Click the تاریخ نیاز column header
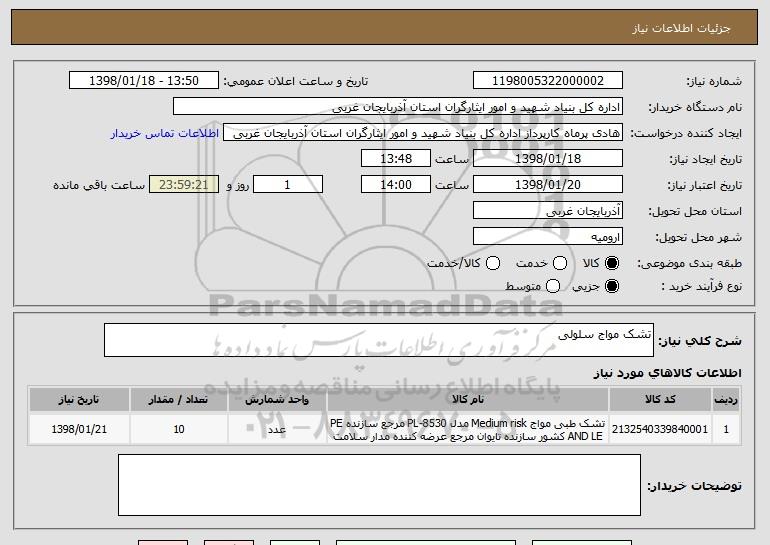Viewport: 770px width, 545px height. pos(79,399)
